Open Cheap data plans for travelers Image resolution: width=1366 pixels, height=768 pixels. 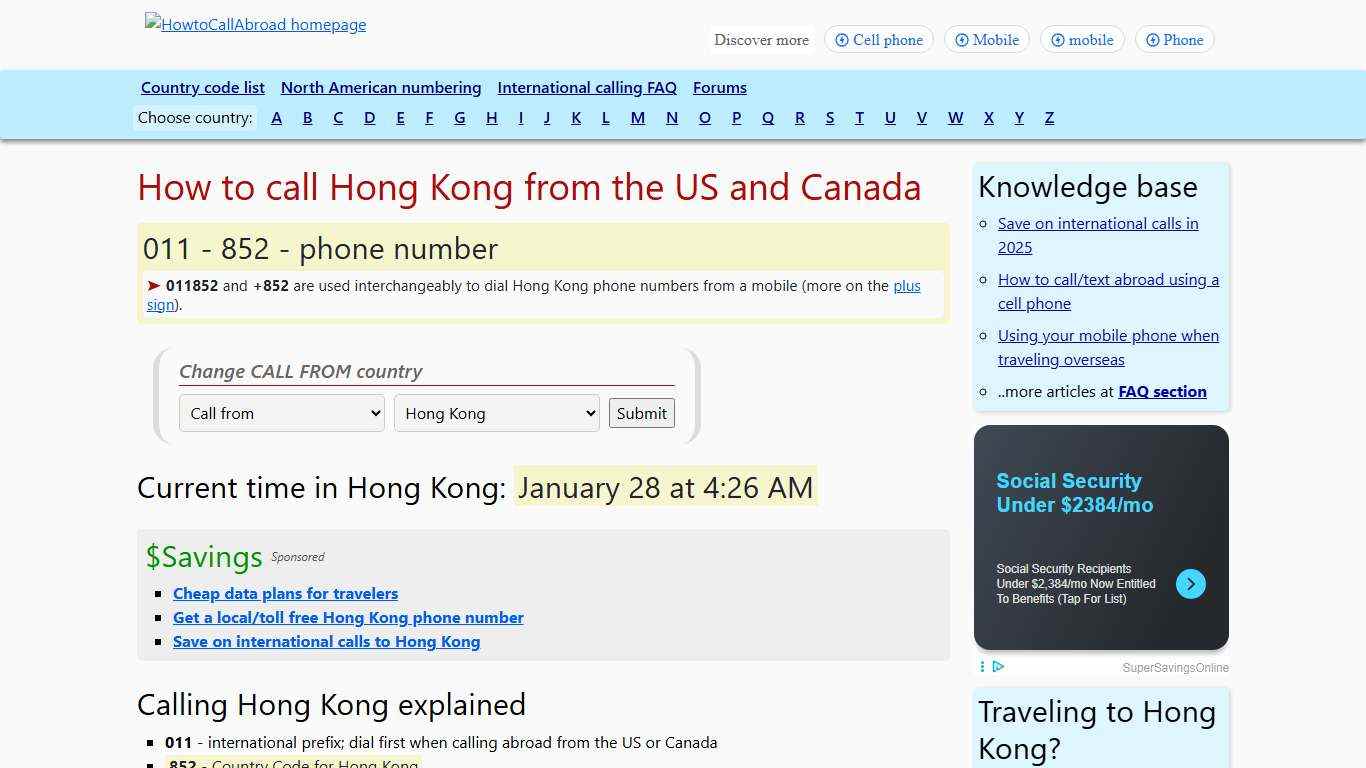pos(285,593)
